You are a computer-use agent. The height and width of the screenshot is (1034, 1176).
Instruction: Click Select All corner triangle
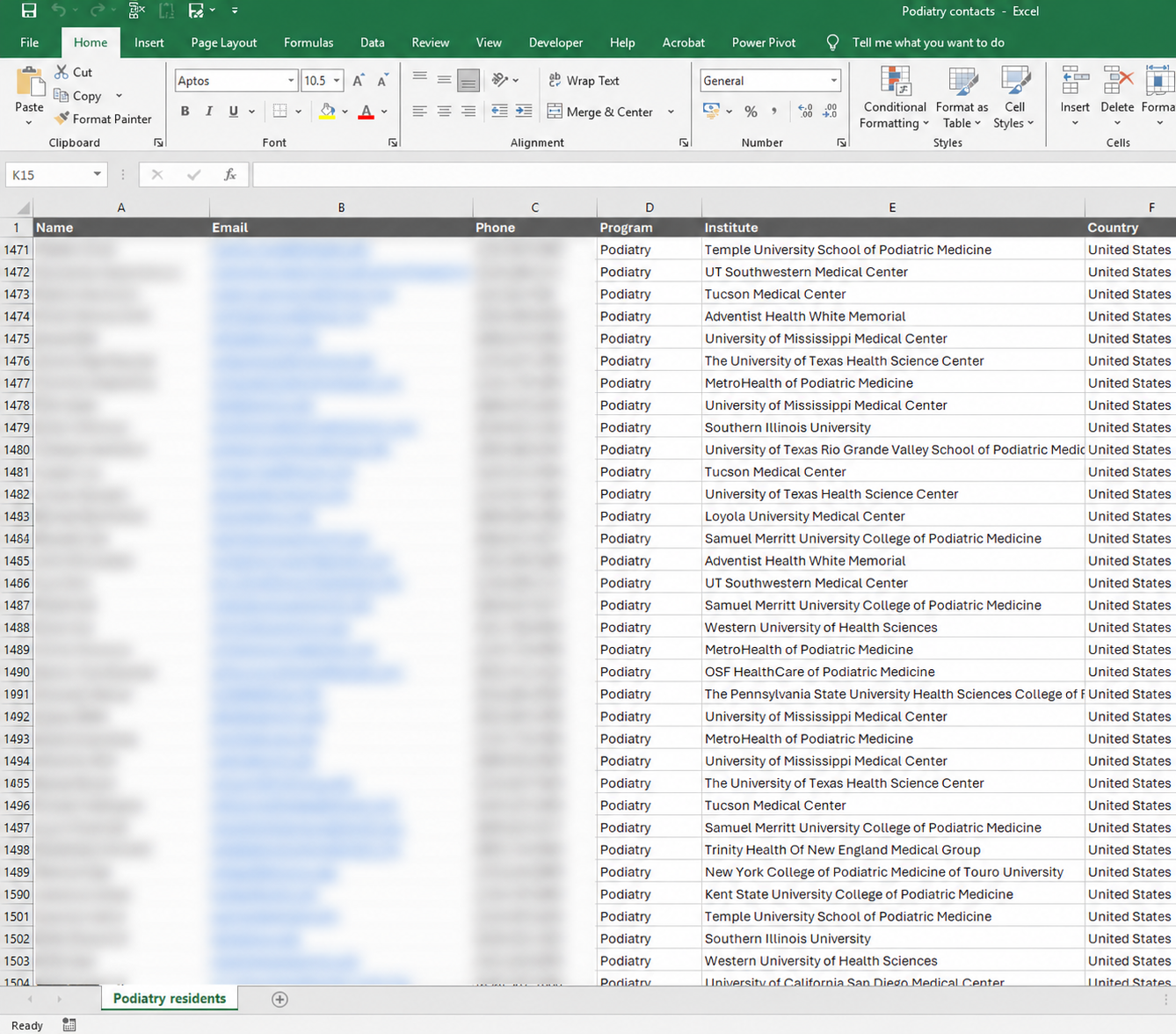coord(22,208)
